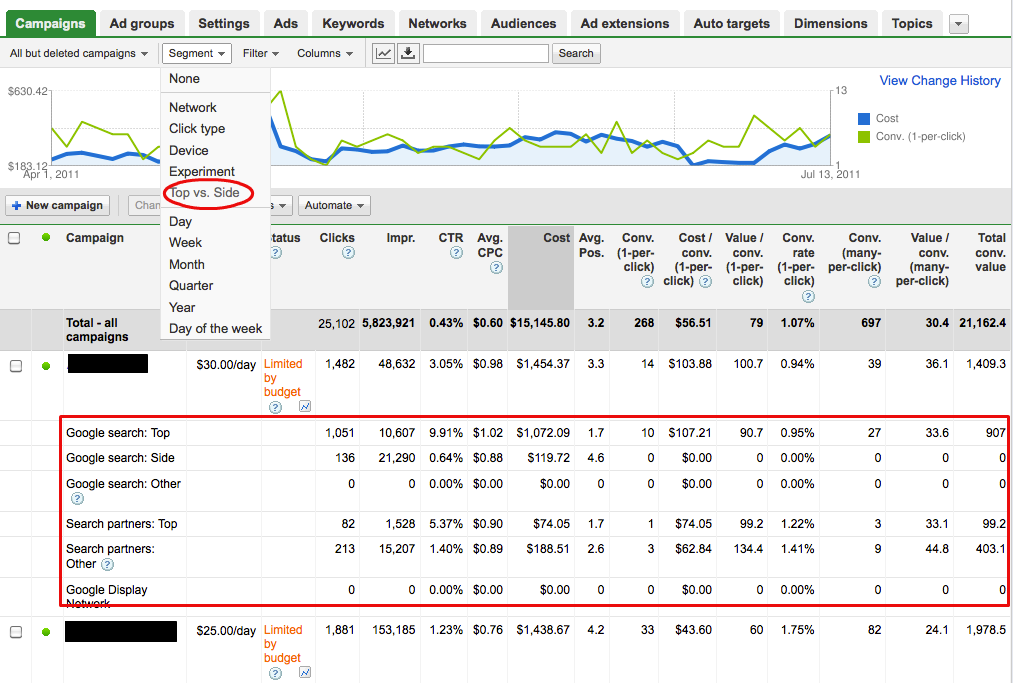Expand the more-tabs arrow after Topics
Viewport: 1013px width, 684px height.
click(x=959, y=25)
